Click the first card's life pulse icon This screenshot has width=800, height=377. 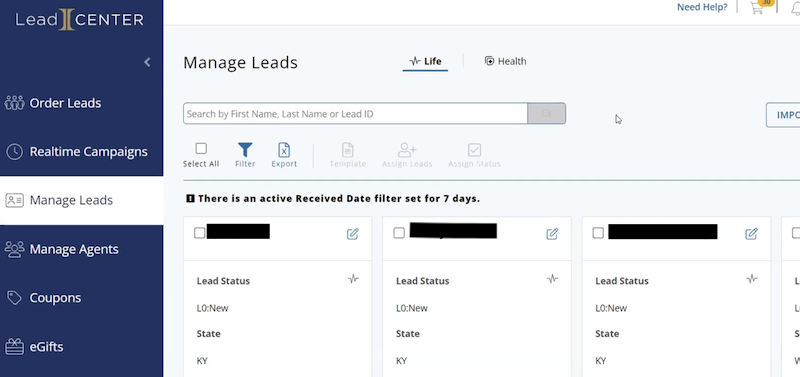pos(353,279)
